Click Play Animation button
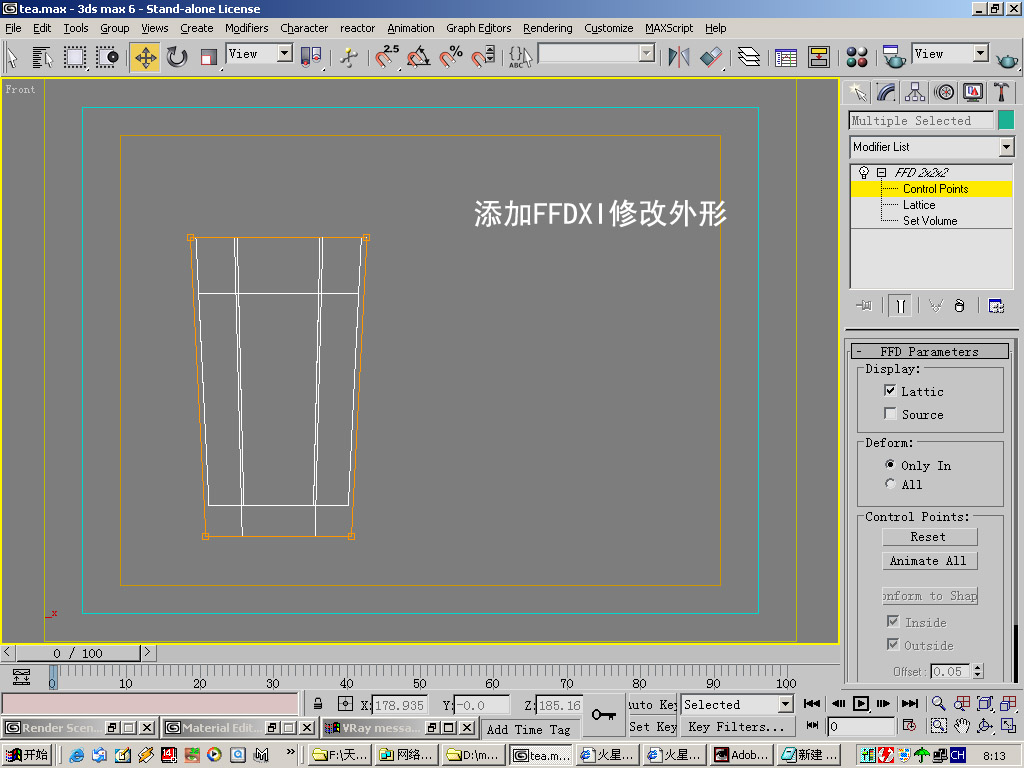Viewport: 1024px width, 768px height. pos(861,703)
